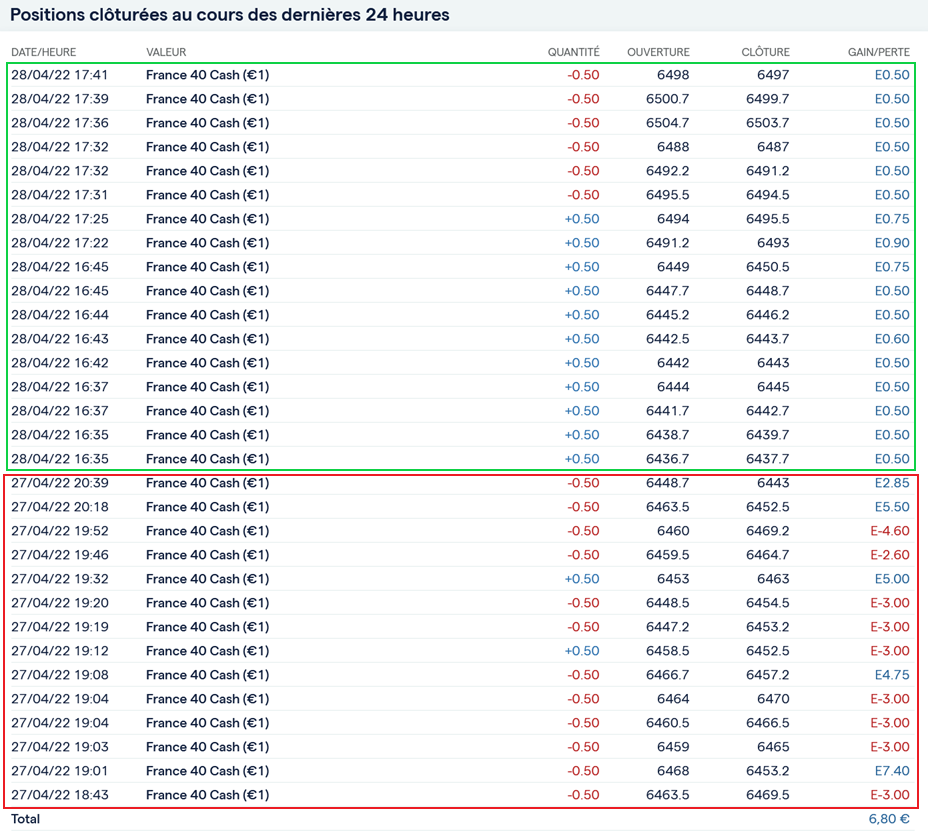Click the opening price 6488
Image resolution: width=929 pixels, height=838 pixels.
[x=673, y=147]
